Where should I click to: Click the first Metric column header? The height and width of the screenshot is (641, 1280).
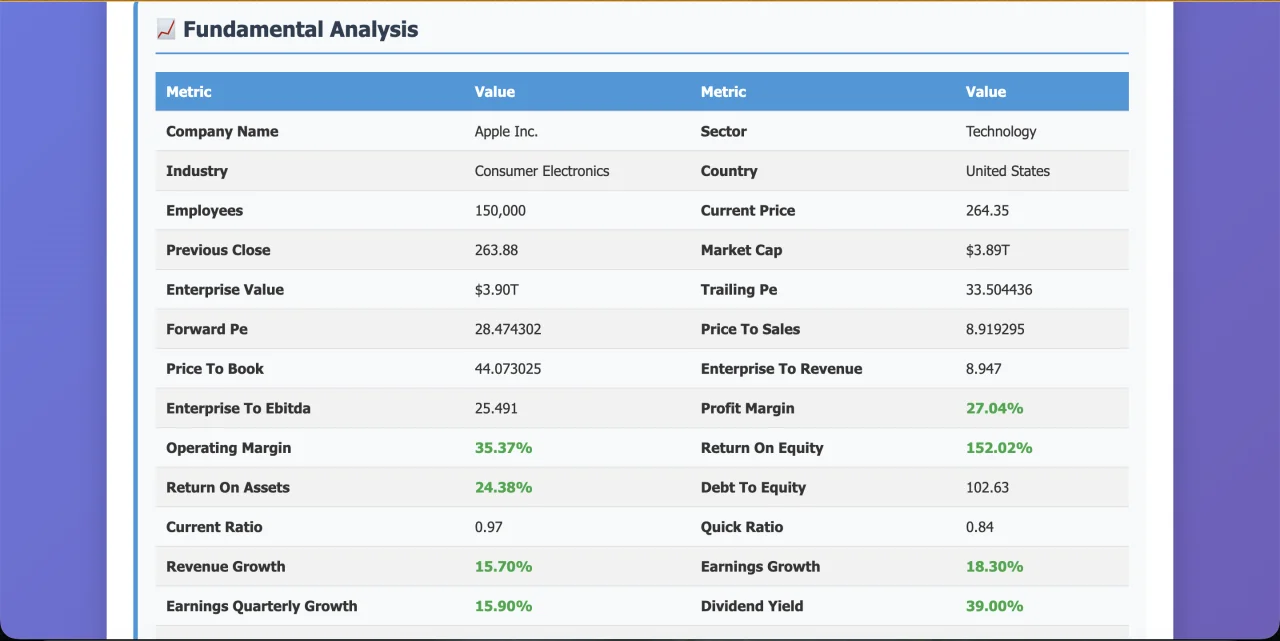coord(189,92)
